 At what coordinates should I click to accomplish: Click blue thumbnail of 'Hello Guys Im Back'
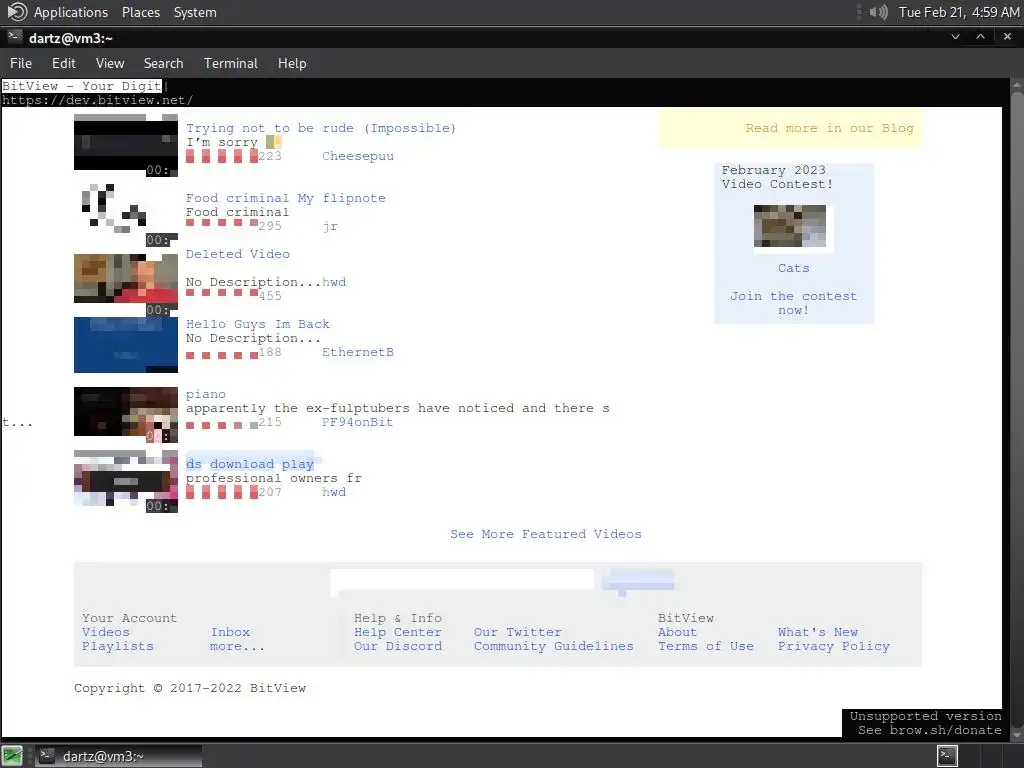click(125, 345)
